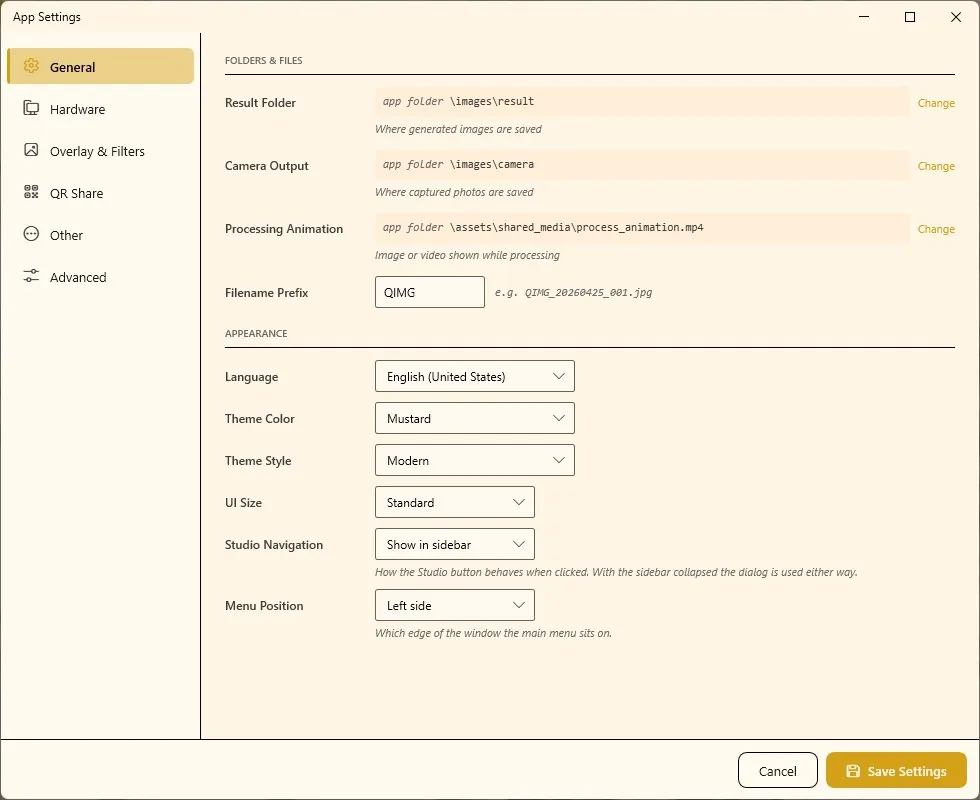980x800 pixels.
Task: Open the Theme Style dropdown showing Modern
Action: pos(474,460)
